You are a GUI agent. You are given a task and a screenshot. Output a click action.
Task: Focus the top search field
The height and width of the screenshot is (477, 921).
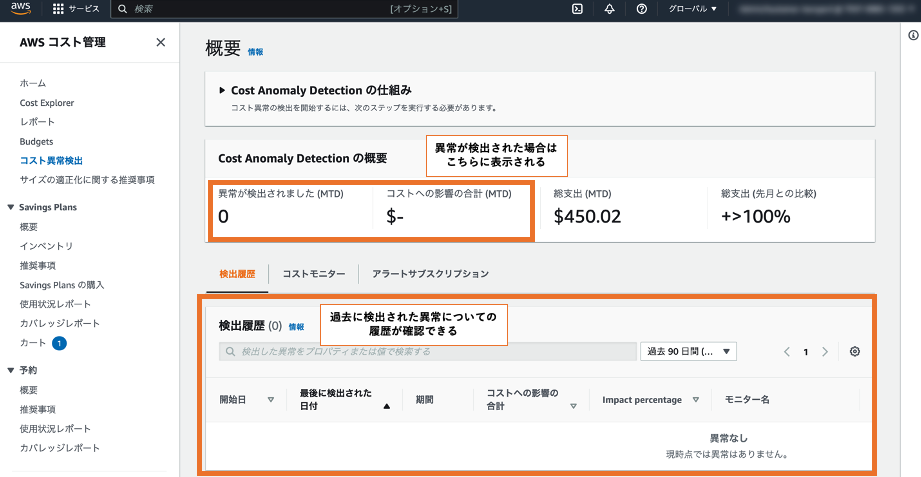[284, 9]
